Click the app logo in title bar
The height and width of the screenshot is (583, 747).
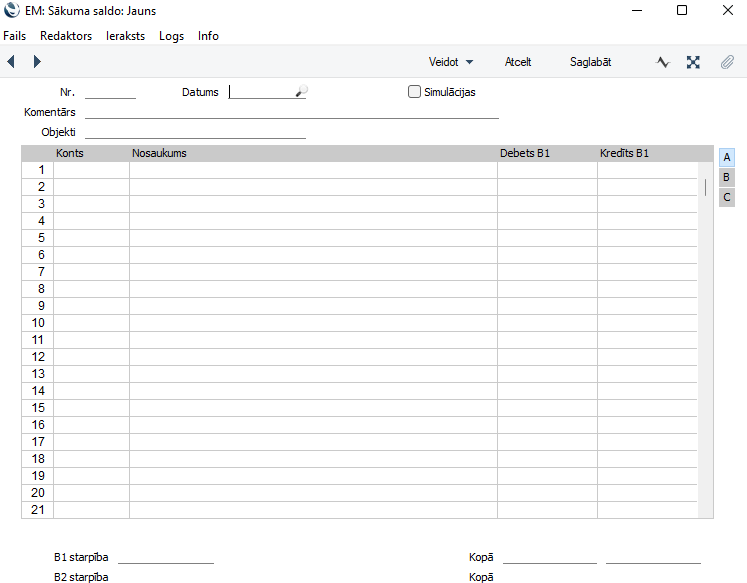(12, 11)
